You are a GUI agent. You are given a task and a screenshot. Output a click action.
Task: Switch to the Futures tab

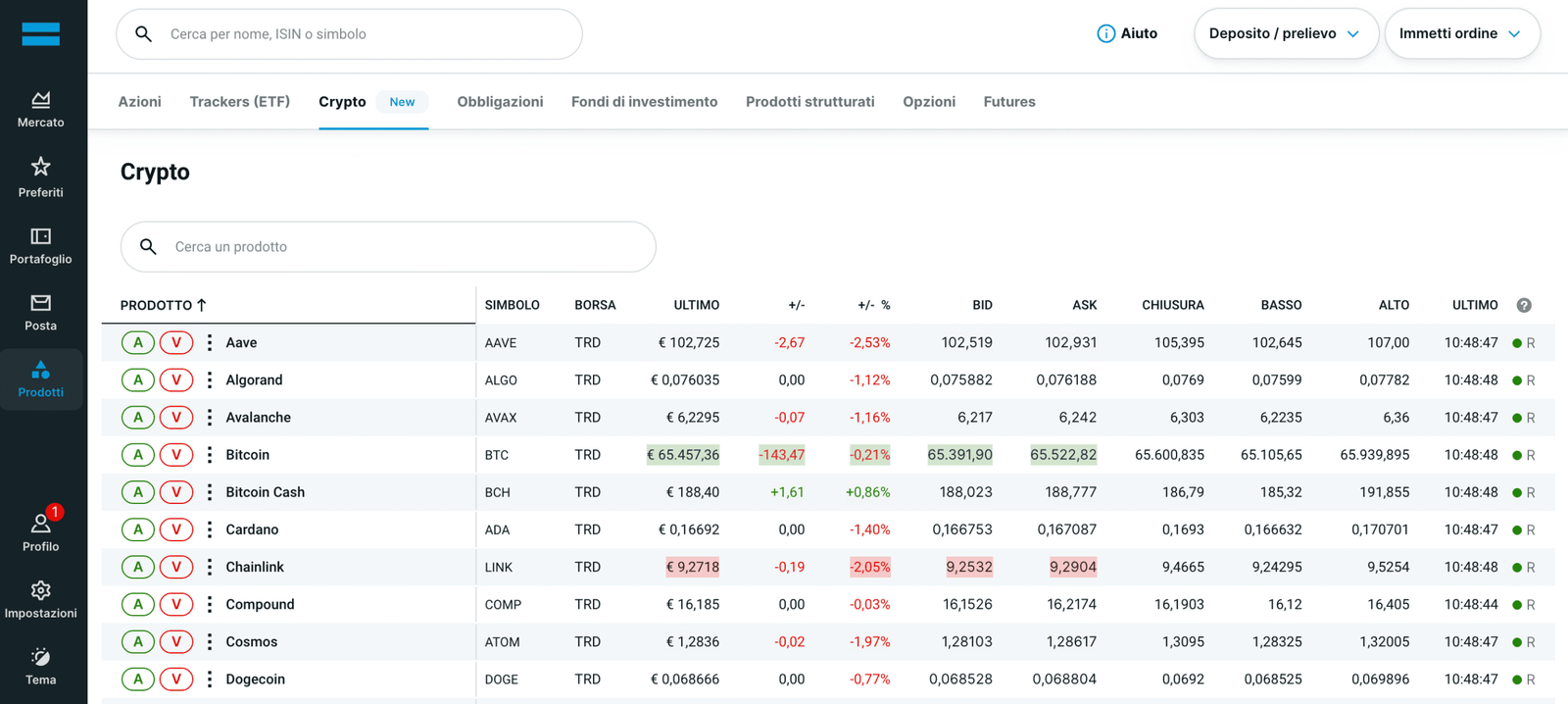(x=1008, y=101)
